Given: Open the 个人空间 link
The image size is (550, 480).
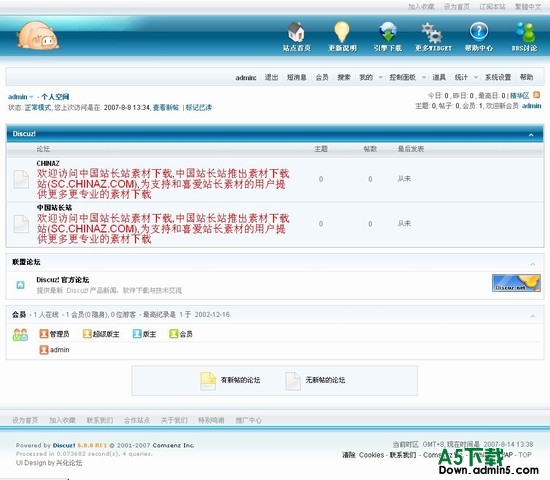Looking at the screenshot, I should (55, 97).
